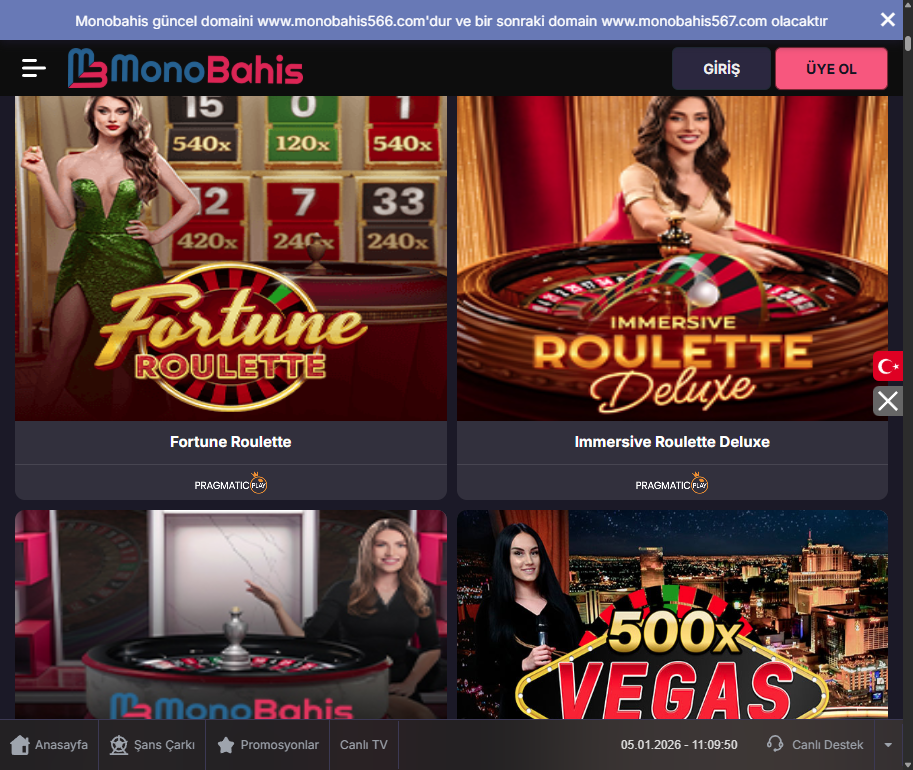The image size is (913, 770).
Task: Click the ÜYE OL signup button
Action: 831,69
